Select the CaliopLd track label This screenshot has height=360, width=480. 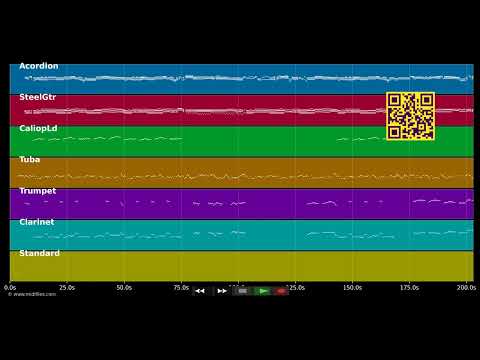tap(38, 128)
